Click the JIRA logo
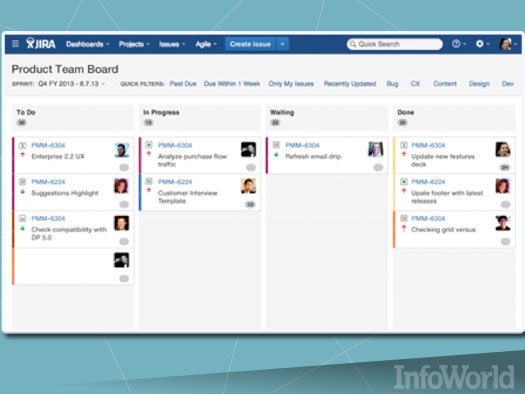Screen dimensions: 525x394 [41, 44]
